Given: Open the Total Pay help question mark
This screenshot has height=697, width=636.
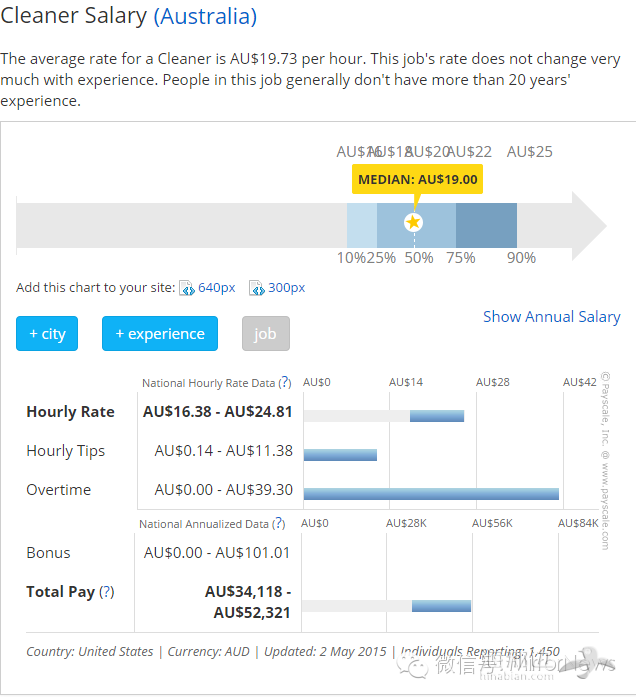Looking at the screenshot, I should 107,592.
